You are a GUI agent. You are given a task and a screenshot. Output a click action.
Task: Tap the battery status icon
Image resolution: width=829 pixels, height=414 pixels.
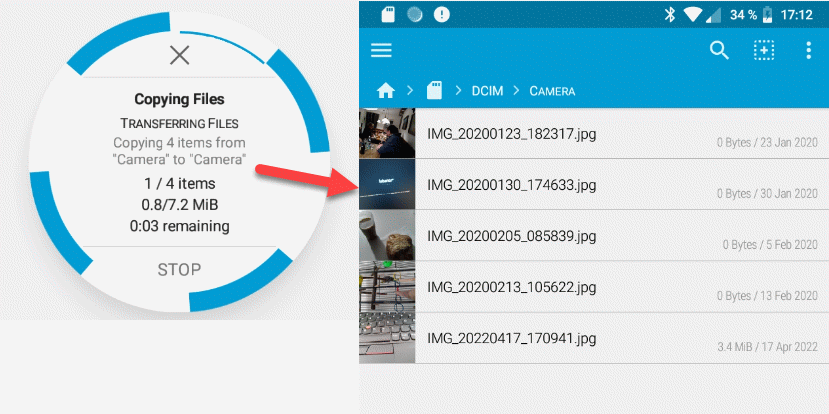[x=768, y=15]
